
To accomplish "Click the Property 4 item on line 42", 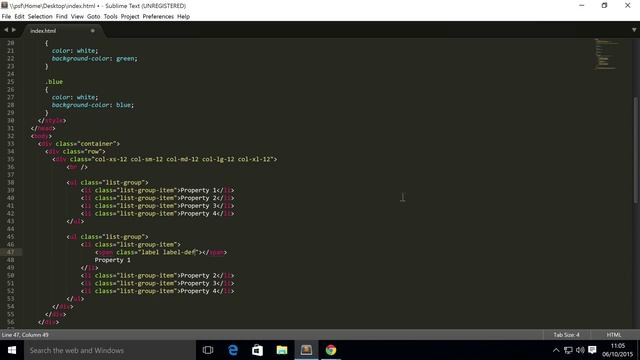I will [x=157, y=213].
